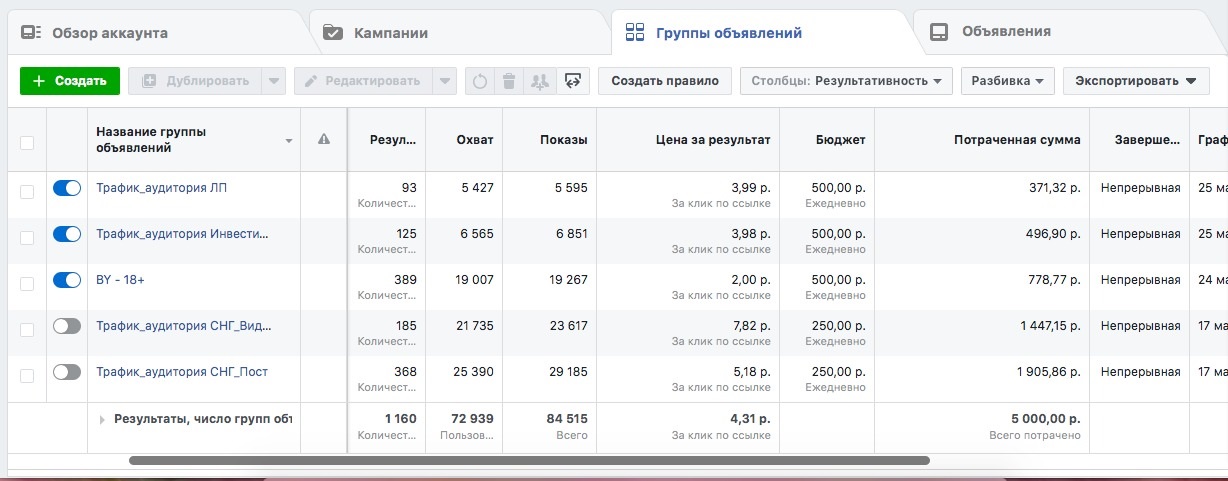Open the Трафик_аудитория Инвести… link
Viewport: 1228px width, 481px height.
tap(182, 233)
